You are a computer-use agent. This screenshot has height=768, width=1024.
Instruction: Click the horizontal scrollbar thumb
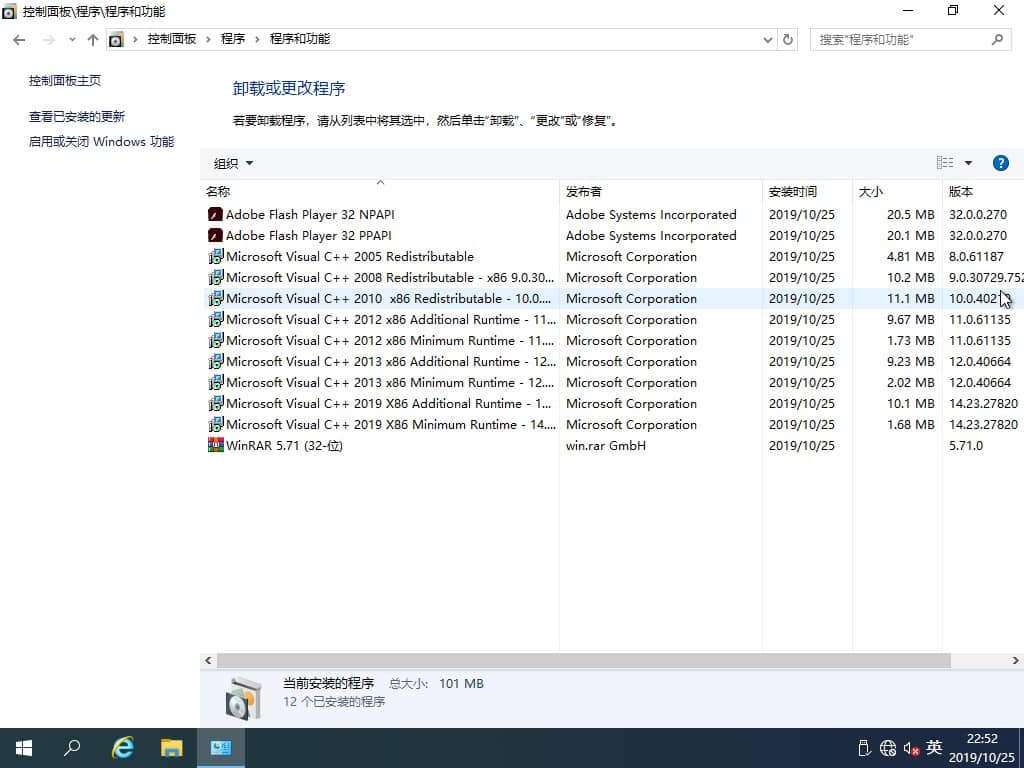coord(584,660)
